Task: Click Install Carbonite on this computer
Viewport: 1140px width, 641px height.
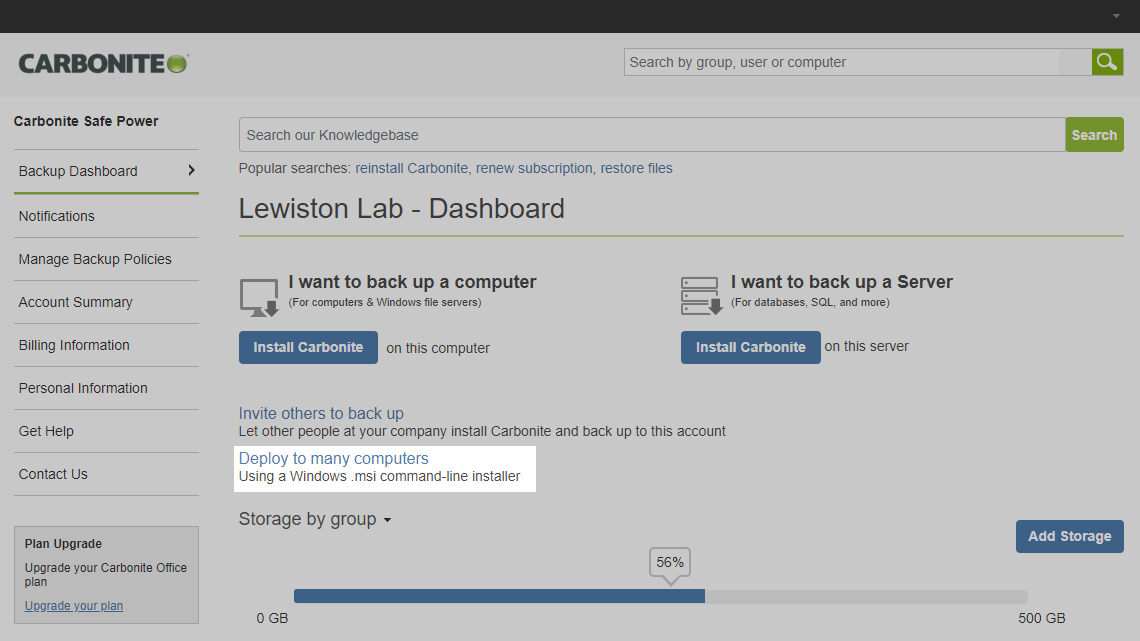Action: click(308, 347)
